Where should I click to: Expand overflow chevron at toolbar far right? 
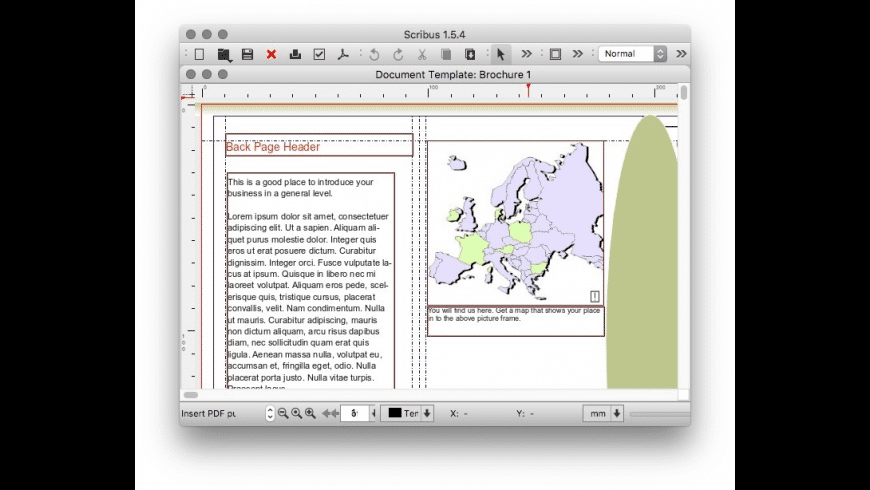[681, 54]
